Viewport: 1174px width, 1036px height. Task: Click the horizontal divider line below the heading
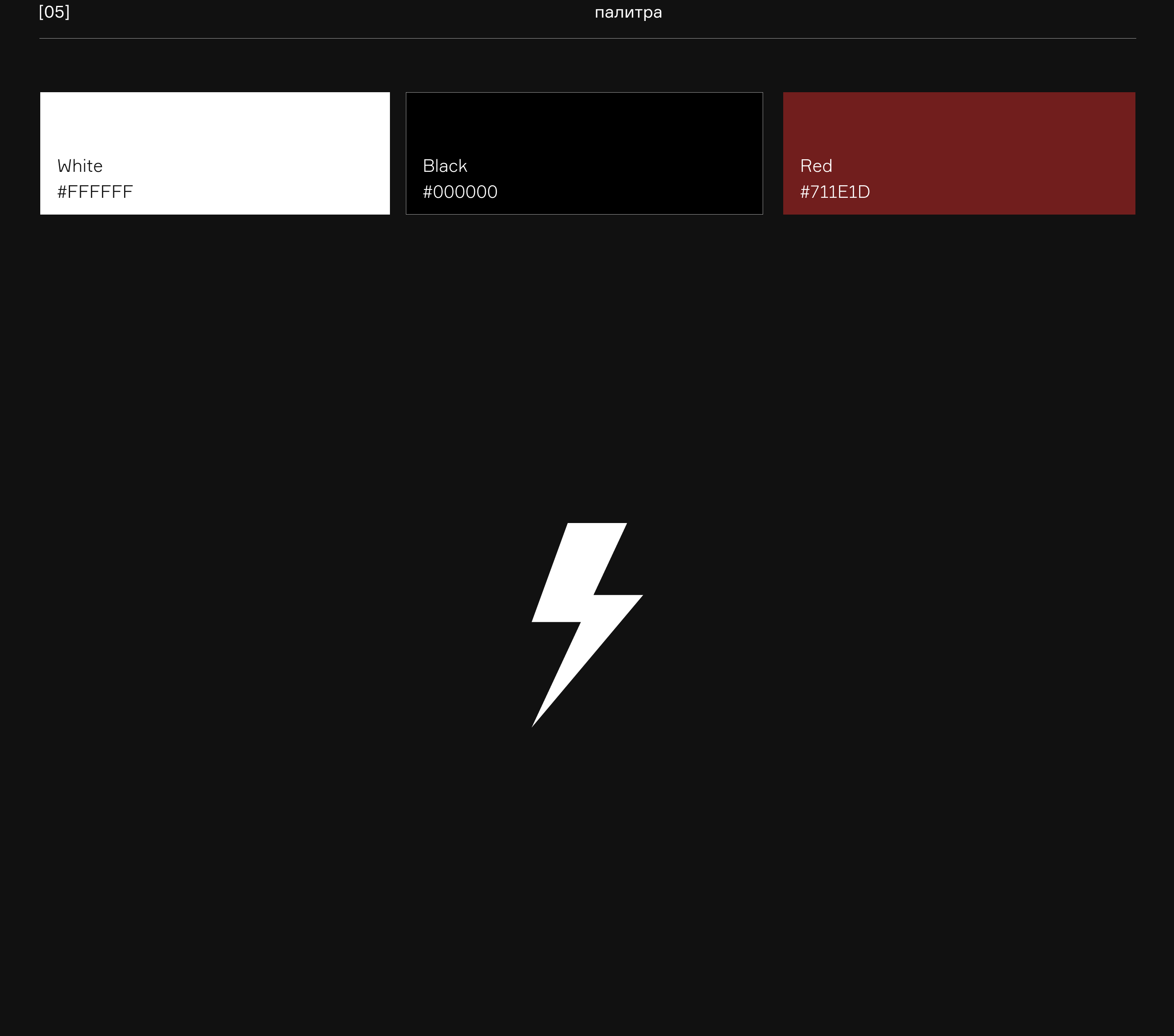pos(587,39)
